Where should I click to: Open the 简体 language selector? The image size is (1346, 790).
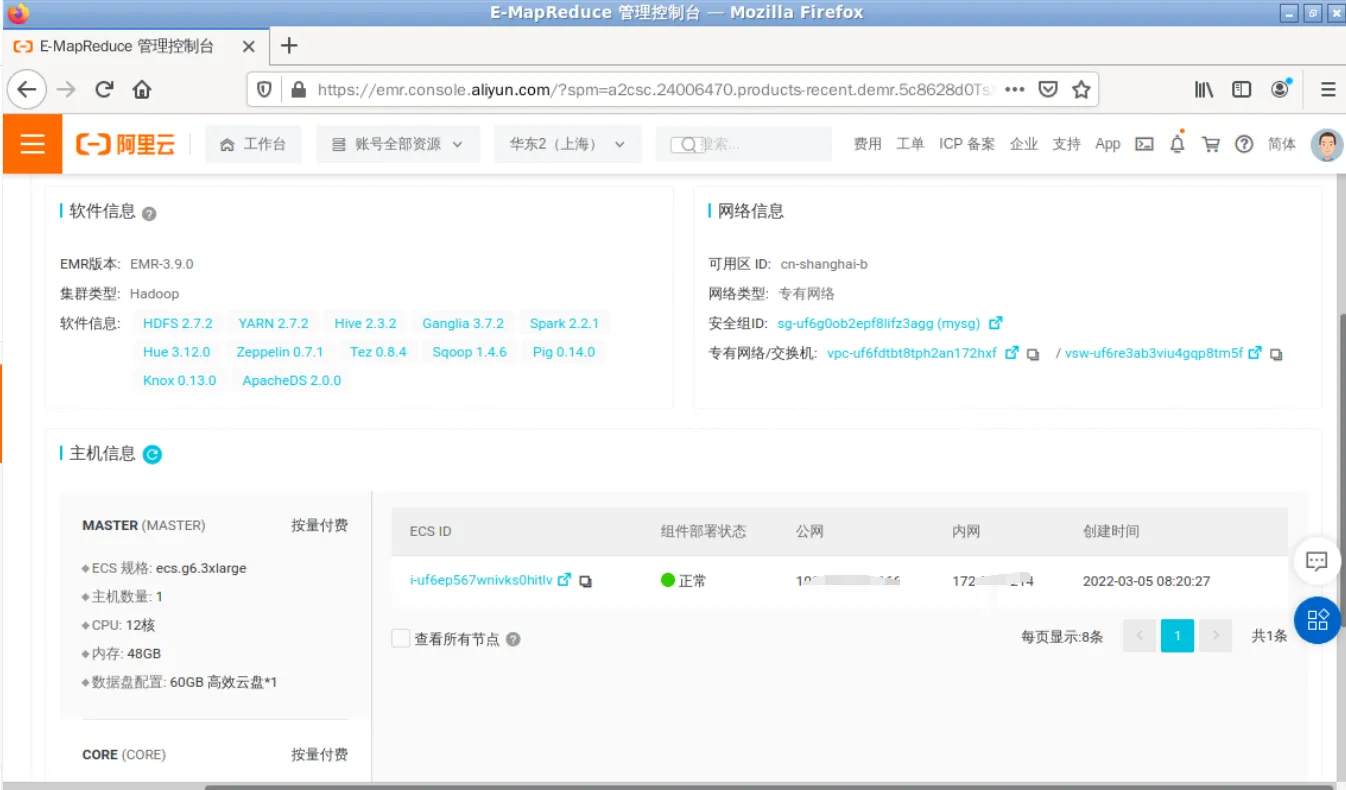pyautogui.click(x=1282, y=144)
